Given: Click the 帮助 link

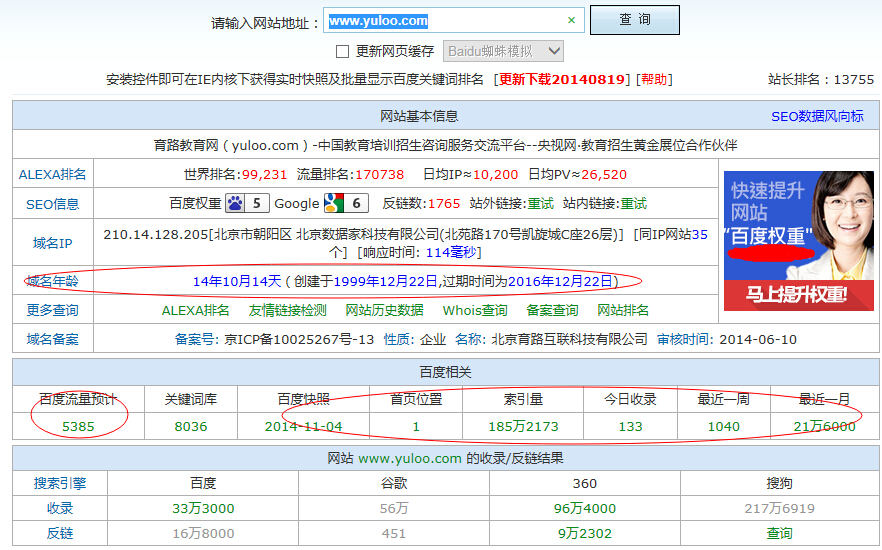Looking at the screenshot, I should pyautogui.click(x=654, y=79).
